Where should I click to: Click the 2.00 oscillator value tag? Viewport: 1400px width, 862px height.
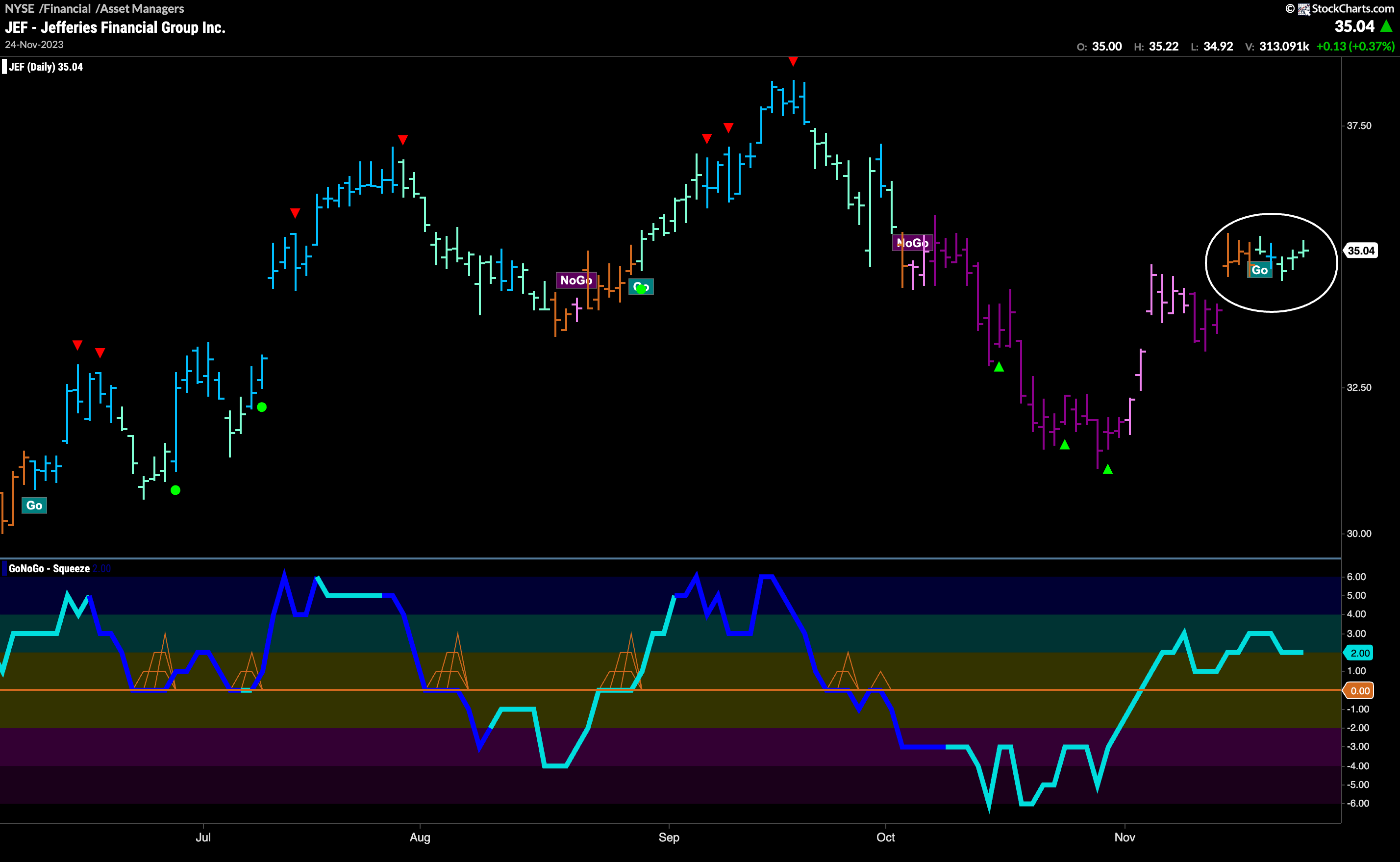(x=1359, y=653)
